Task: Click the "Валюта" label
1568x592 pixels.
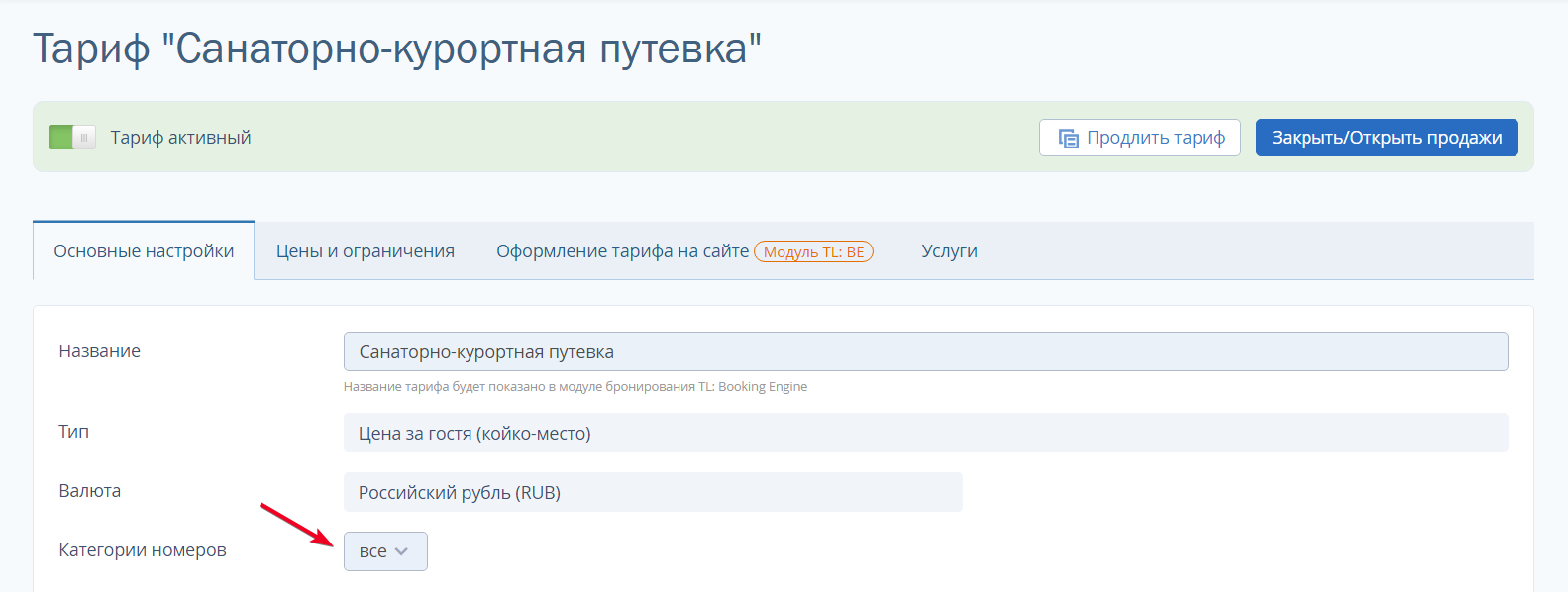Action: click(90, 491)
